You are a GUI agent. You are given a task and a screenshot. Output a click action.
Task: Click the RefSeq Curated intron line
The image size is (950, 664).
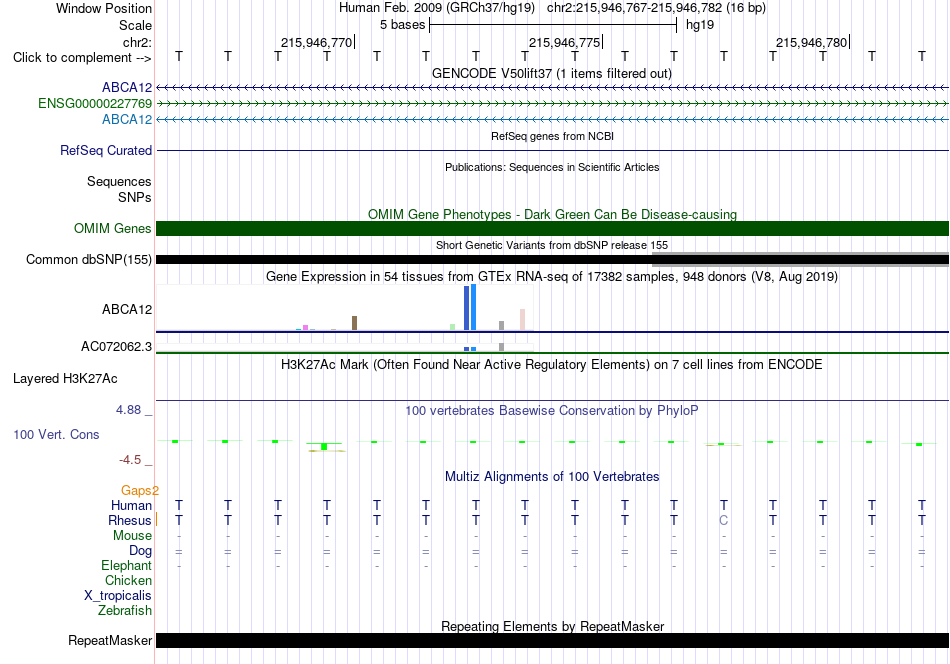coord(552,150)
